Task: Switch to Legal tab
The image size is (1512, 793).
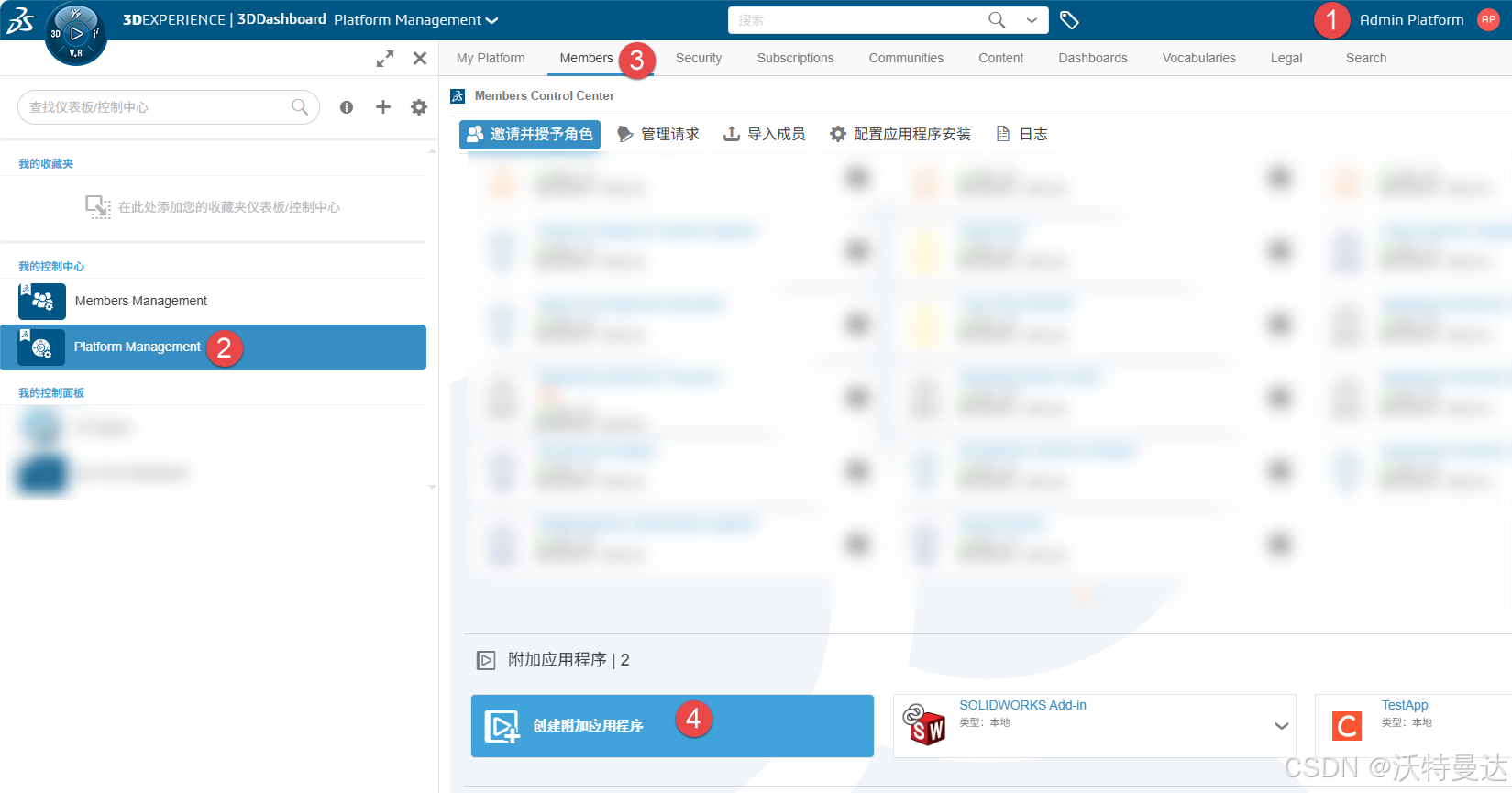Action: 1286,58
